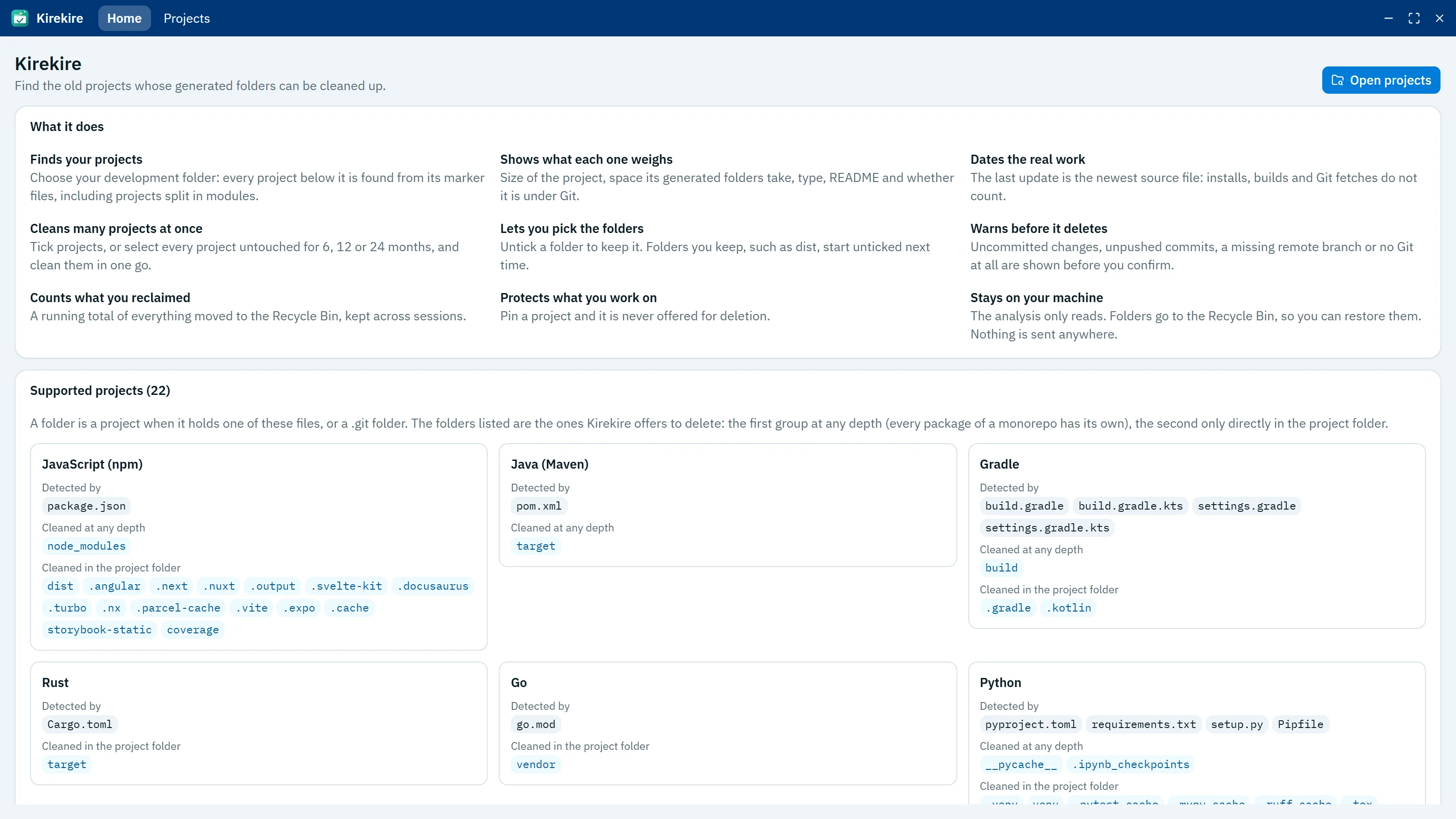Select the node_modules folder chip

click(86, 546)
